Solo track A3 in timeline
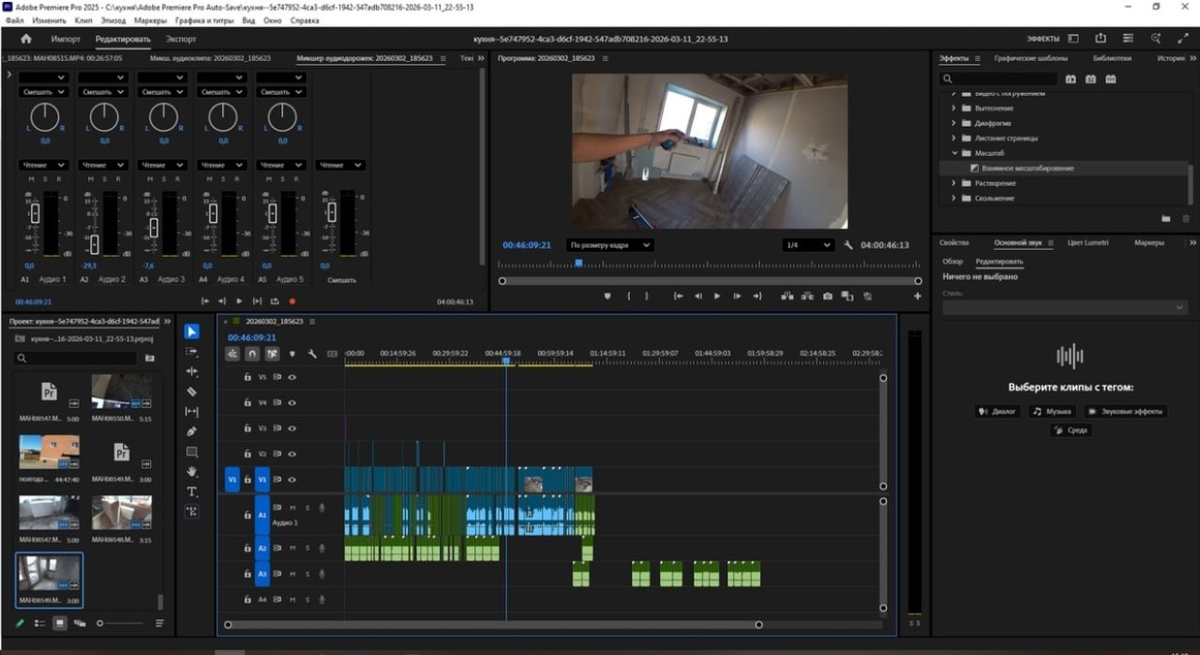The image size is (1200, 655). point(307,574)
